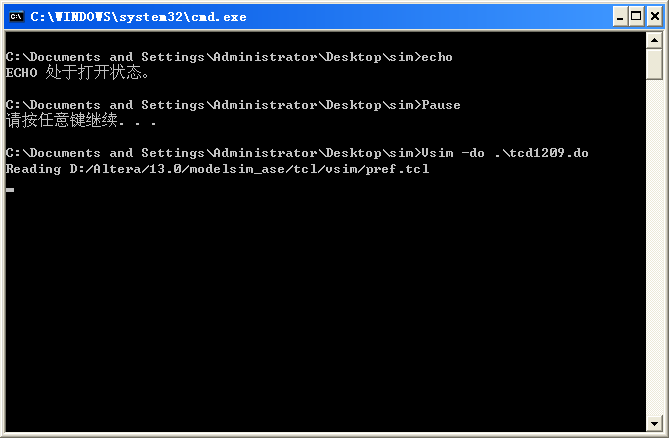Click the empty scrollbar track below the thumb
The image size is (669, 438).
654,247
